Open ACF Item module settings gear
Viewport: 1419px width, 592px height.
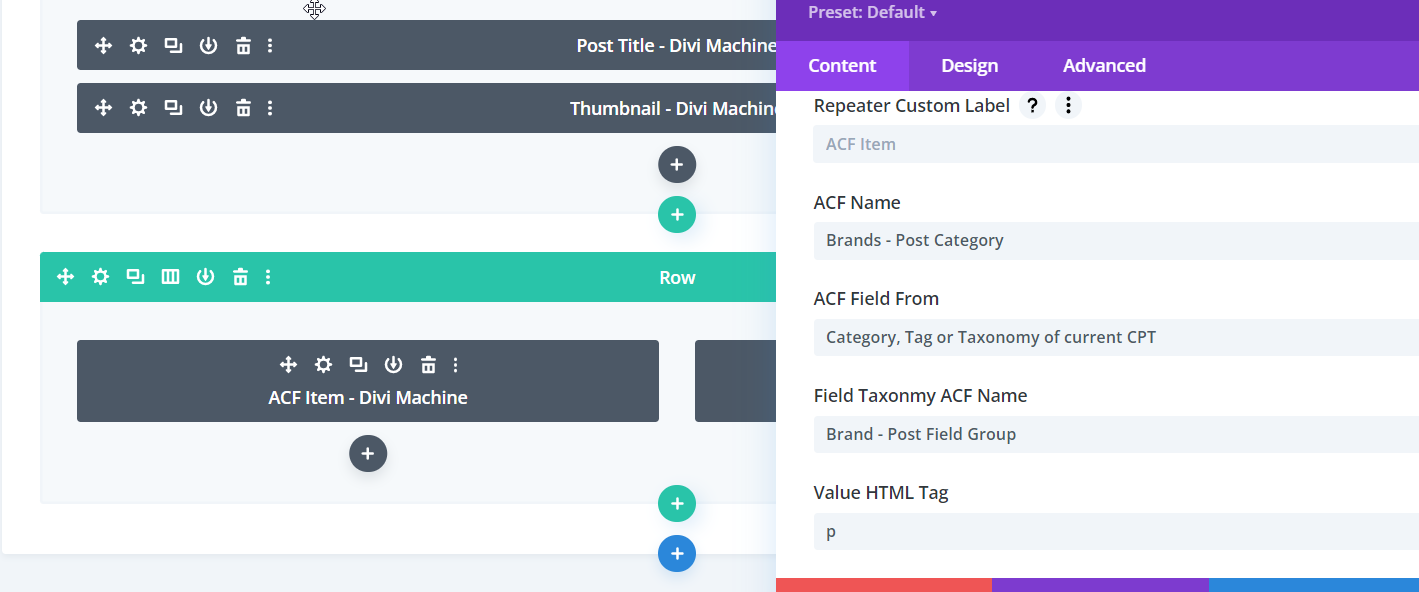pyautogui.click(x=323, y=365)
